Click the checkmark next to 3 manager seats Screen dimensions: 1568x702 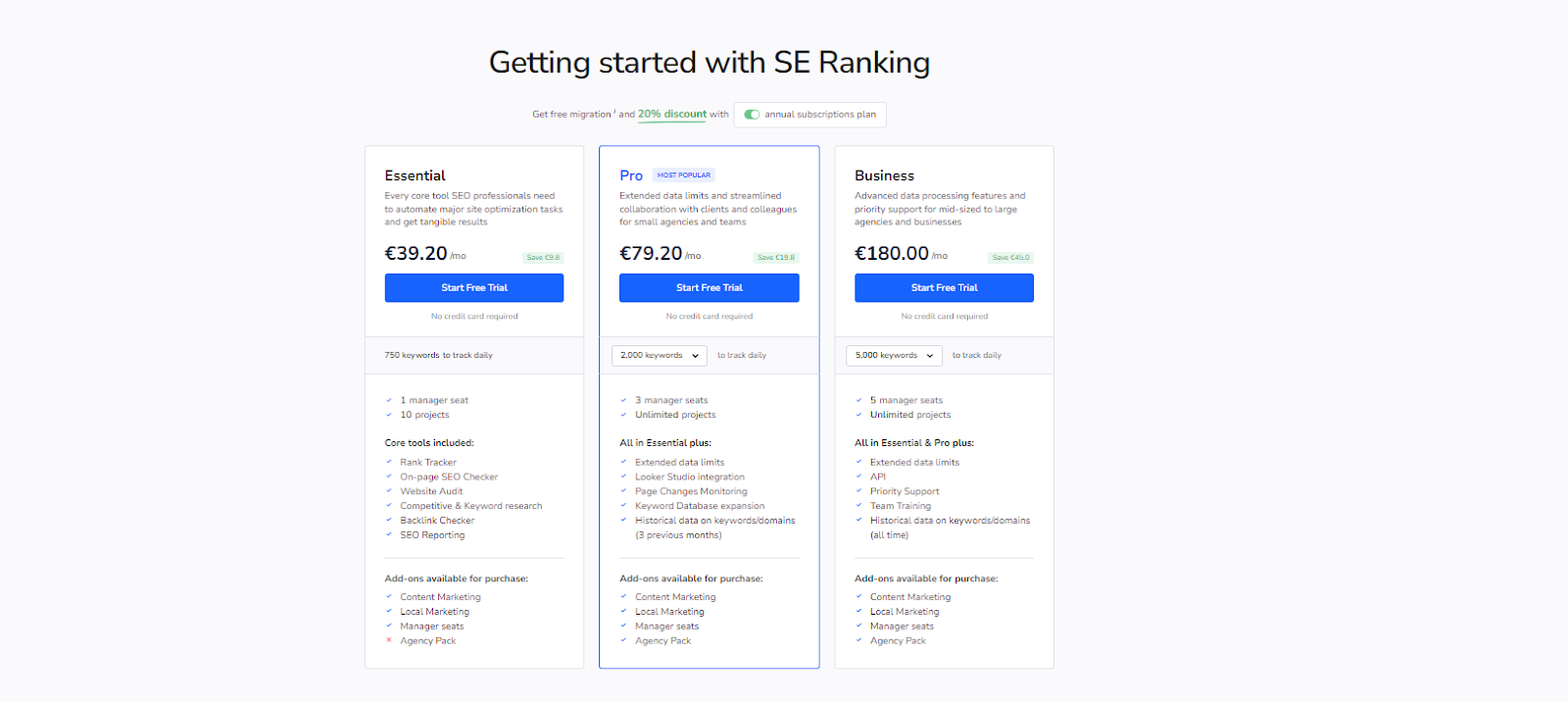point(623,401)
